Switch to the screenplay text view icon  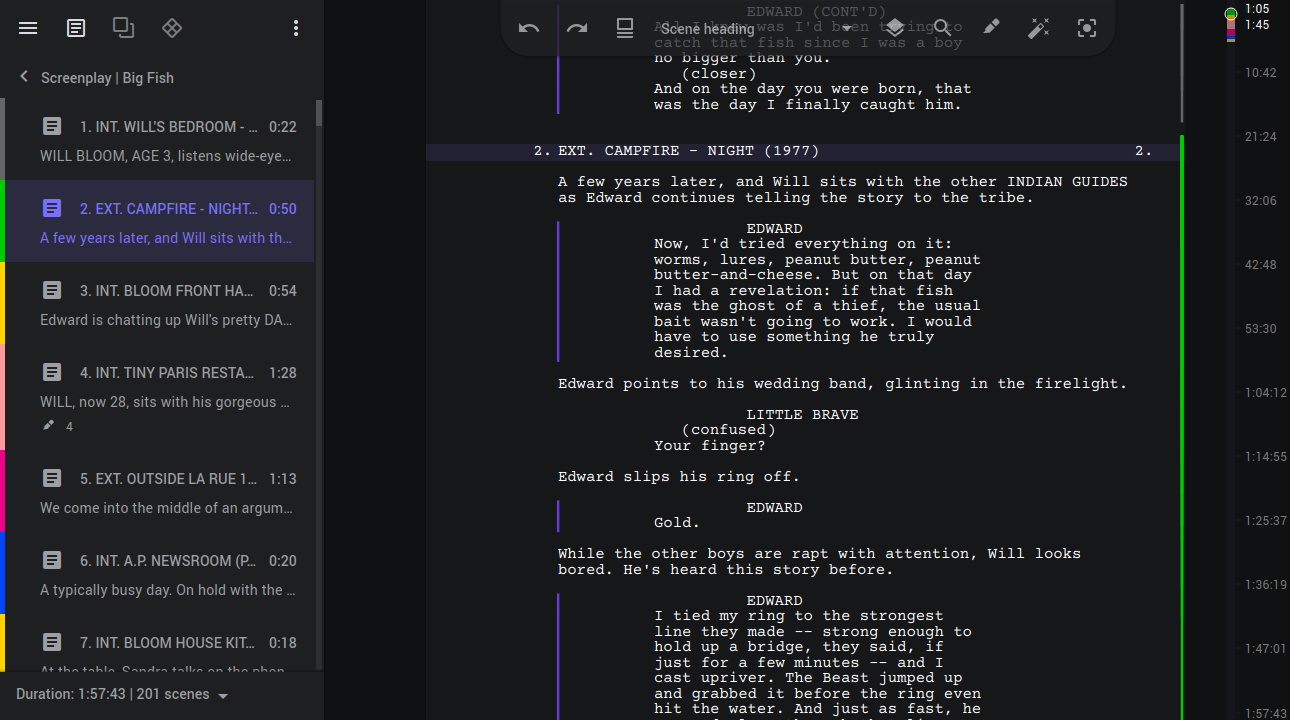coord(76,28)
